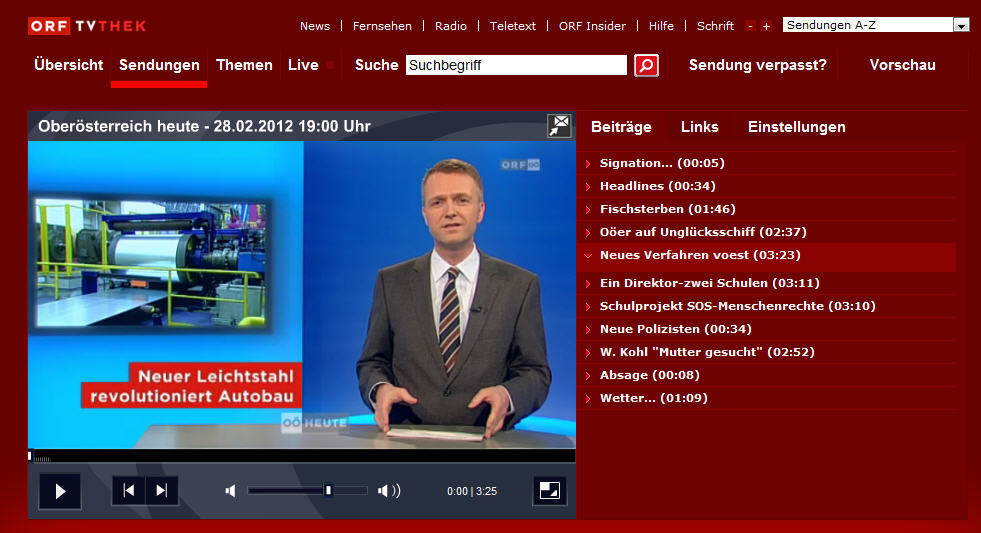Collapse the Neues Verfahren voest chevron
The image size is (981, 533).
click(x=588, y=255)
